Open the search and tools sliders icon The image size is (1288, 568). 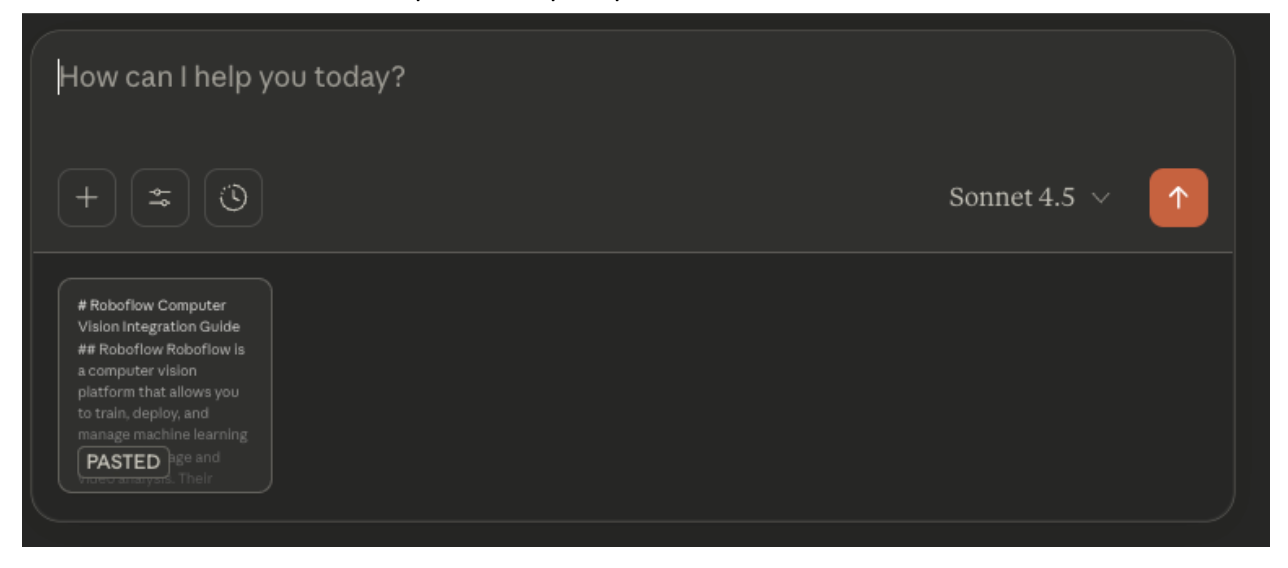[x=160, y=198]
